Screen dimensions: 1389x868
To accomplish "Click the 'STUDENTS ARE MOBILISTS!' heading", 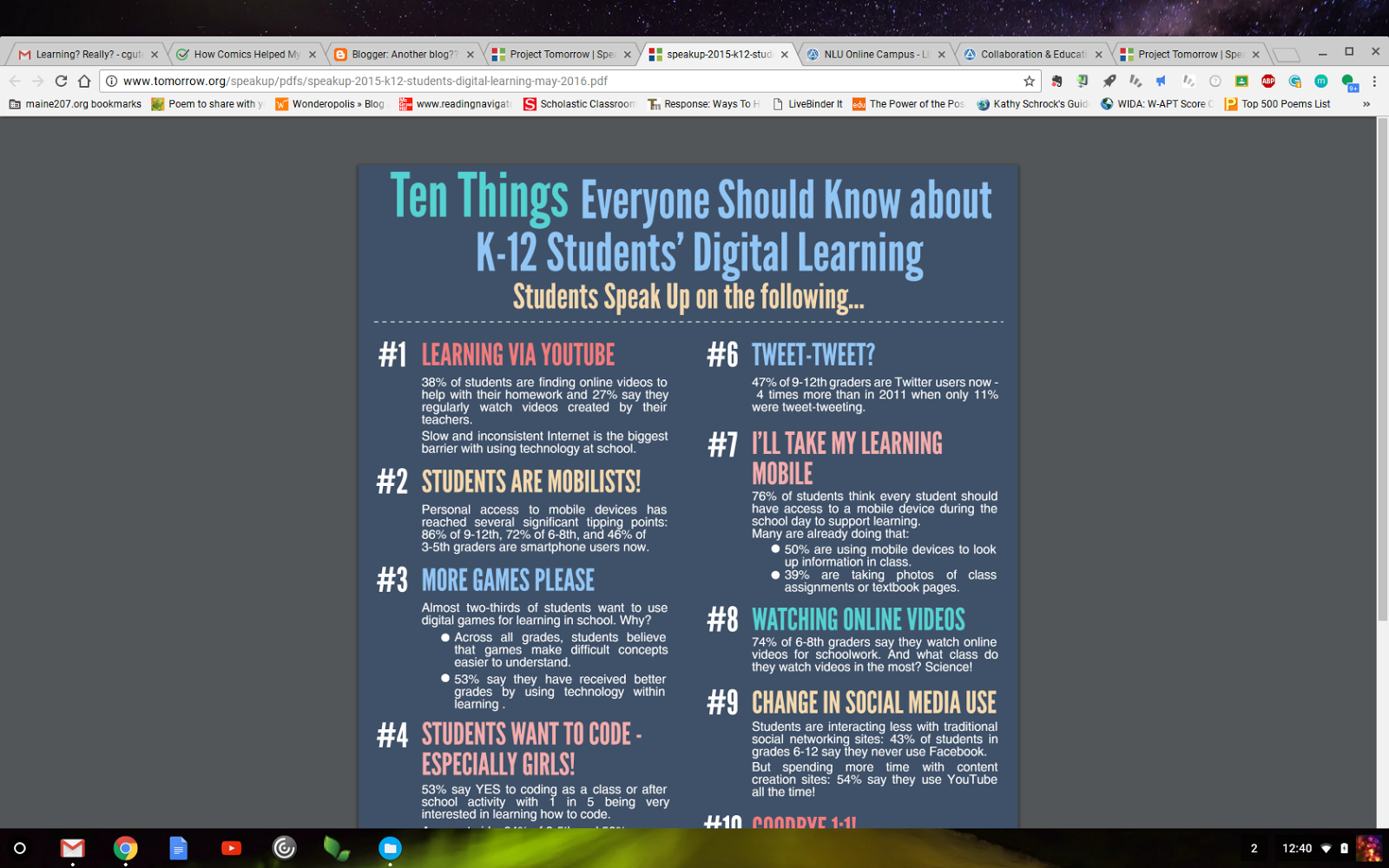I will (x=531, y=482).
